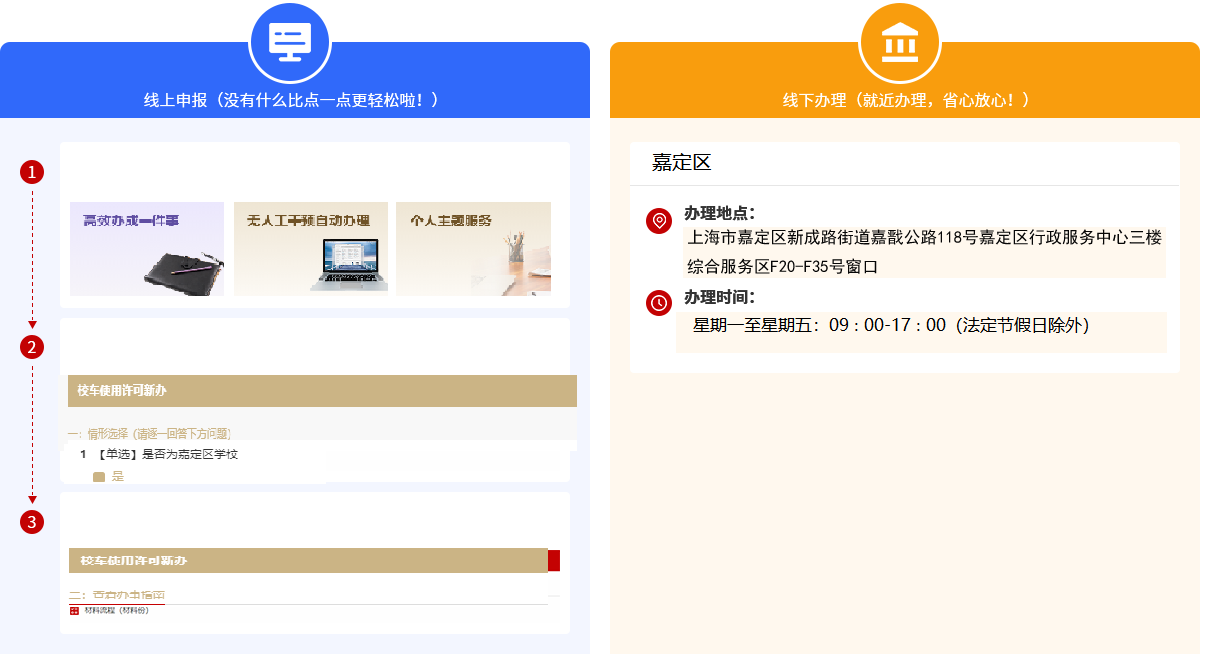The width and height of the screenshot is (1214, 654).
Task: Open the 高效办成一件事 banner
Action: pos(147,249)
